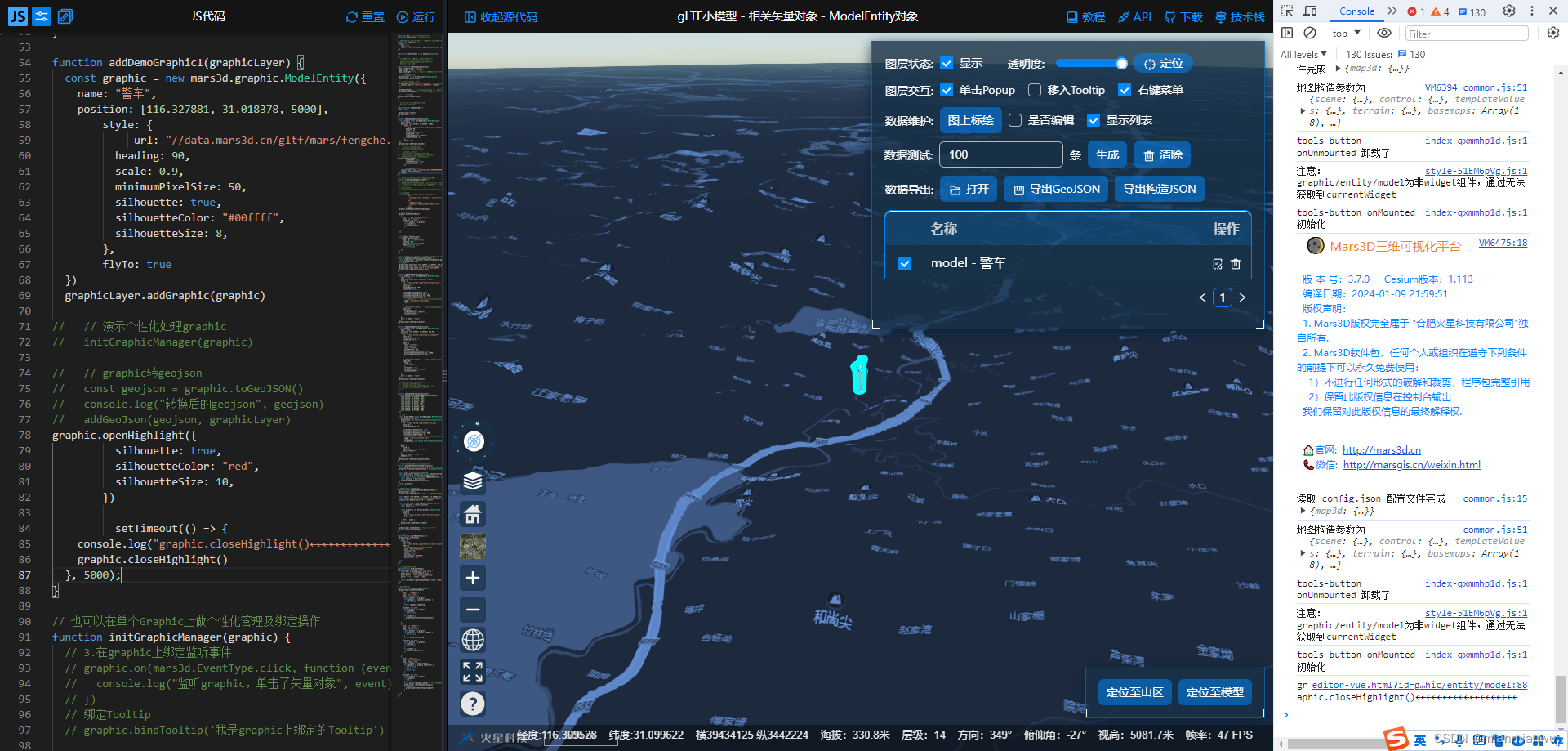Open the basemap layers icon on map
This screenshot has height=751, width=1568.
click(x=472, y=481)
